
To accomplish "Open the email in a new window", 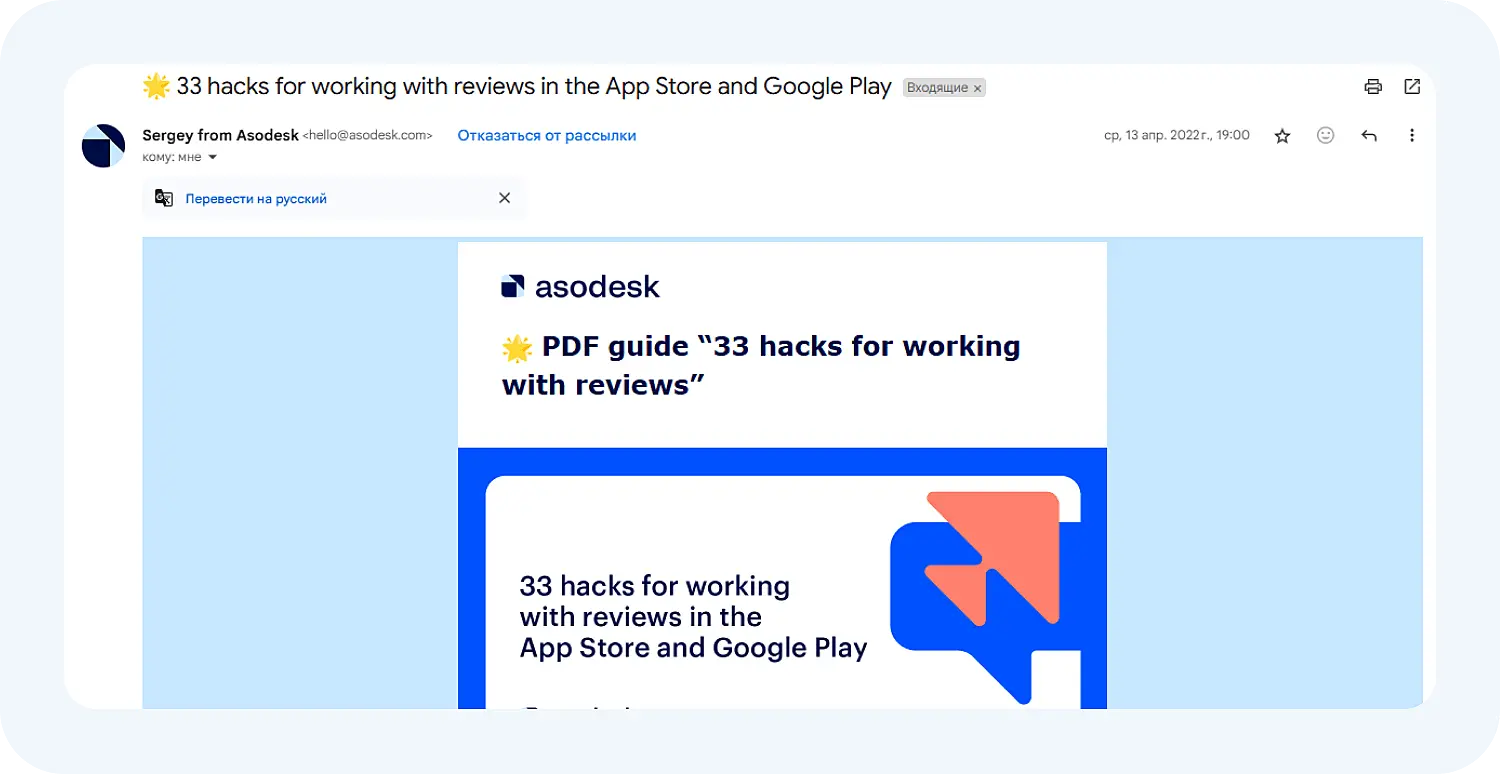I will coord(1412,87).
